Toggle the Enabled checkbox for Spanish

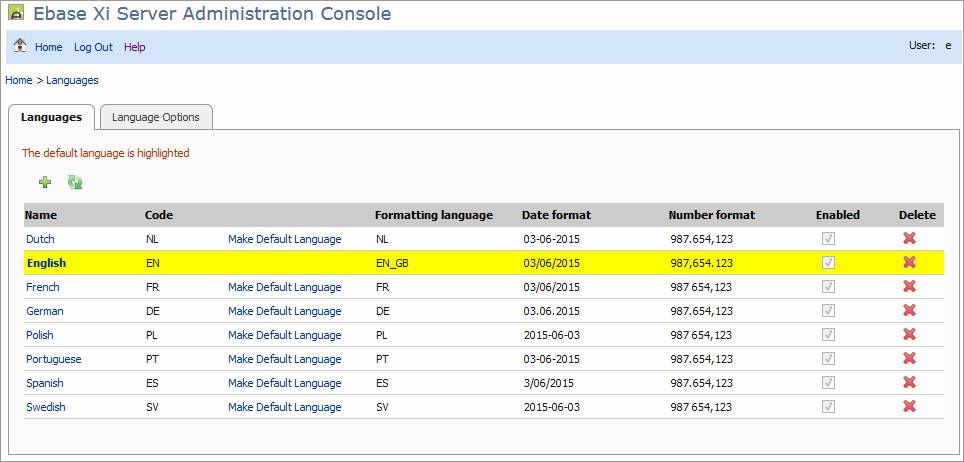coord(829,383)
